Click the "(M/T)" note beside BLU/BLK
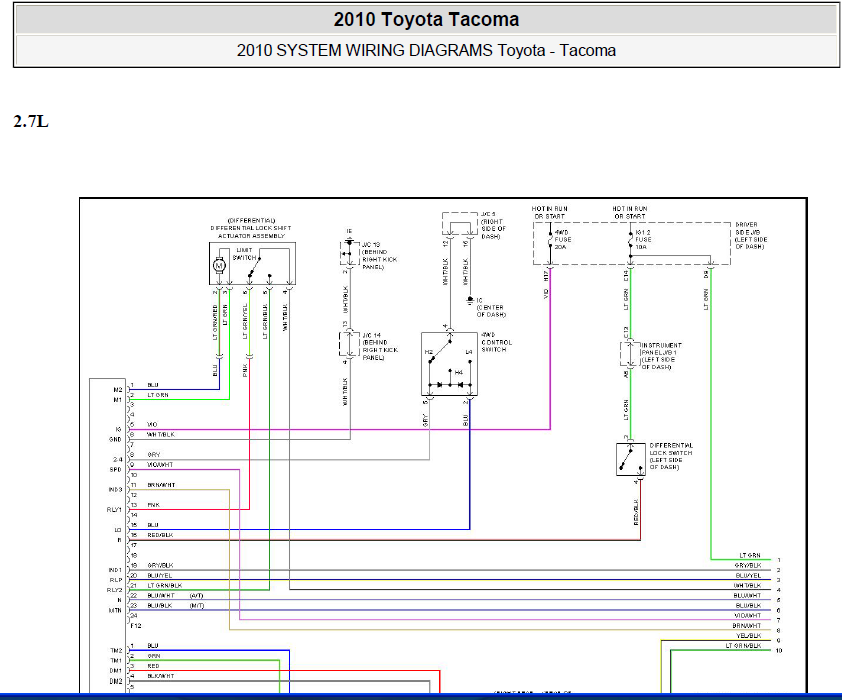Viewport: 842px width, 700px height. 197,606
